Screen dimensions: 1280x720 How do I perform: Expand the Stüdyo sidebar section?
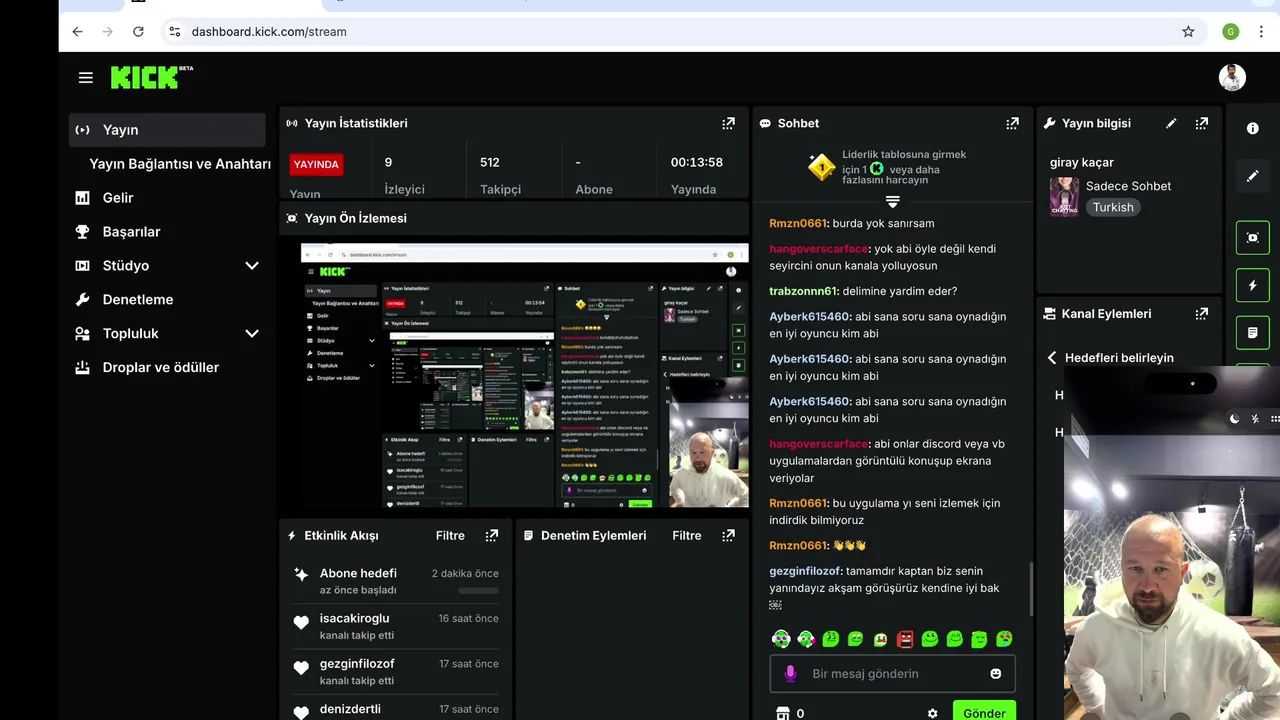pyautogui.click(x=252, y=265)
